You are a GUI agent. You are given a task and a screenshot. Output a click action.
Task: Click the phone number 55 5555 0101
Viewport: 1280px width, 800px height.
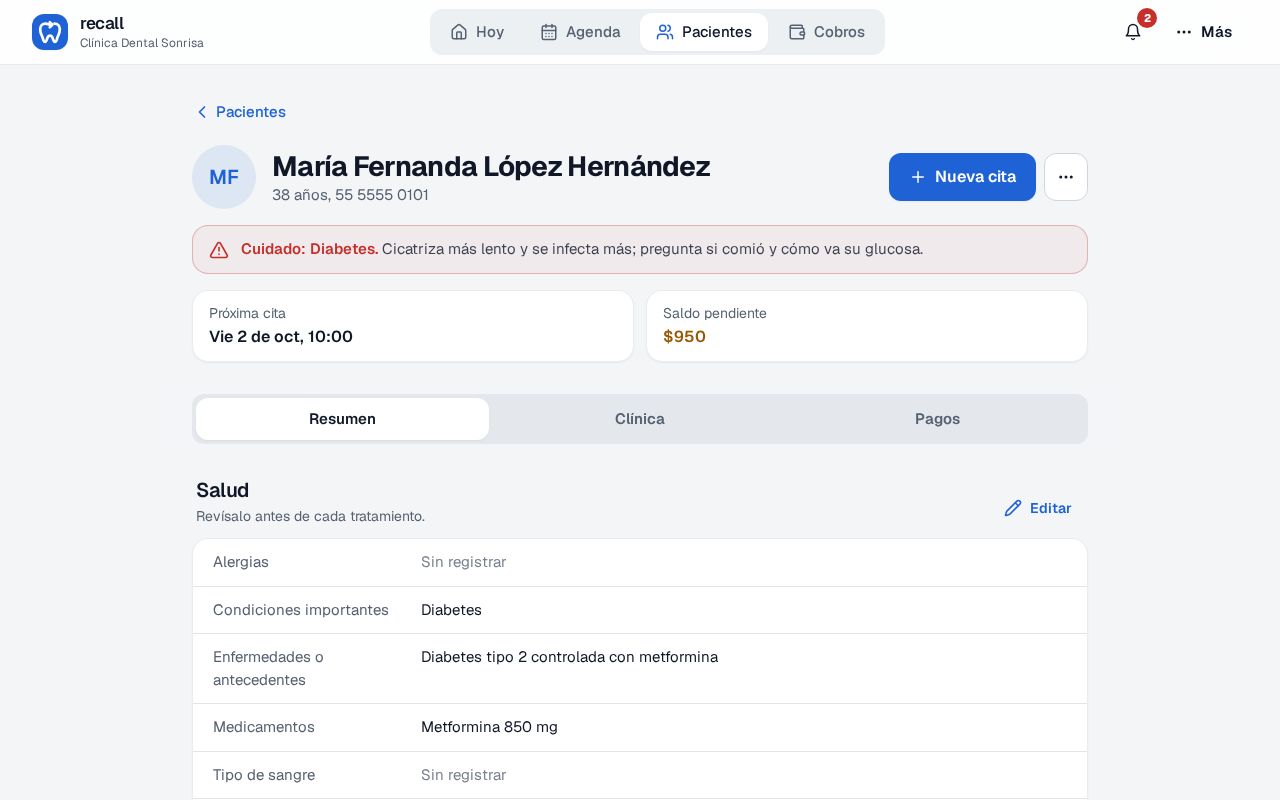[x=382, y=195]
